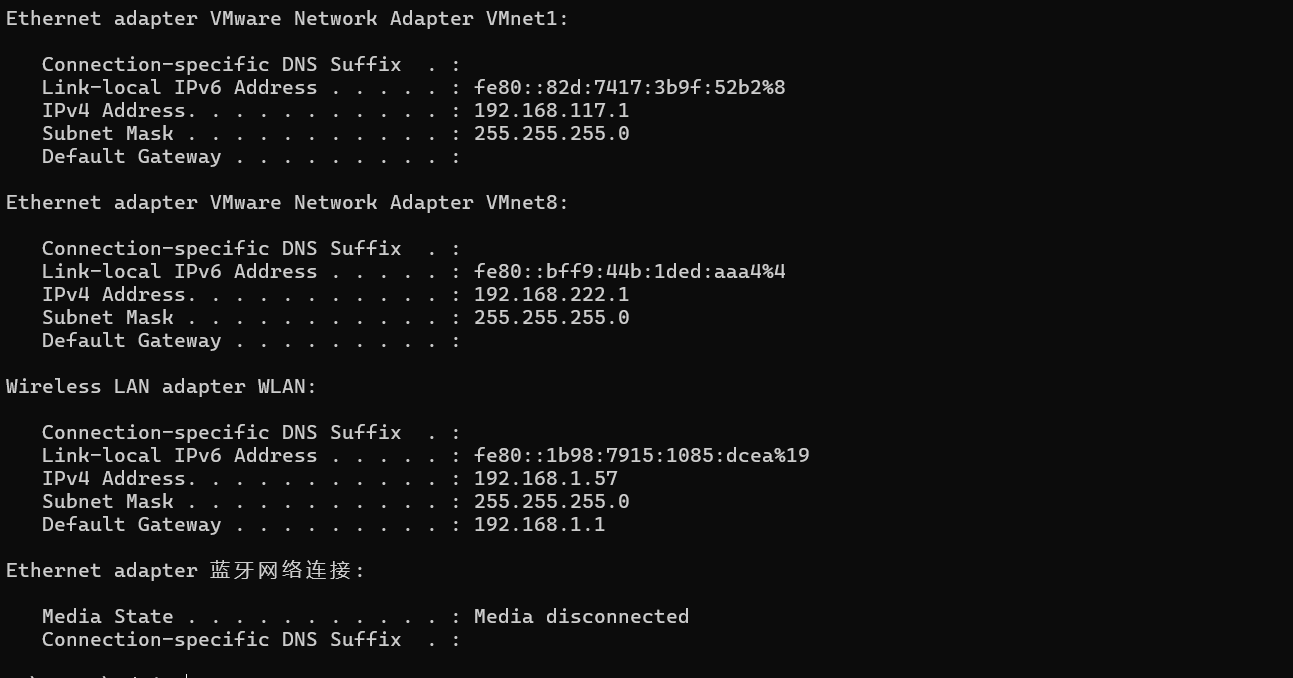This screenshot has height=678, width=1293.
Task: Click the Bluetooth adapter's DNS Suffix label
Action: click(x=221, y=639)
